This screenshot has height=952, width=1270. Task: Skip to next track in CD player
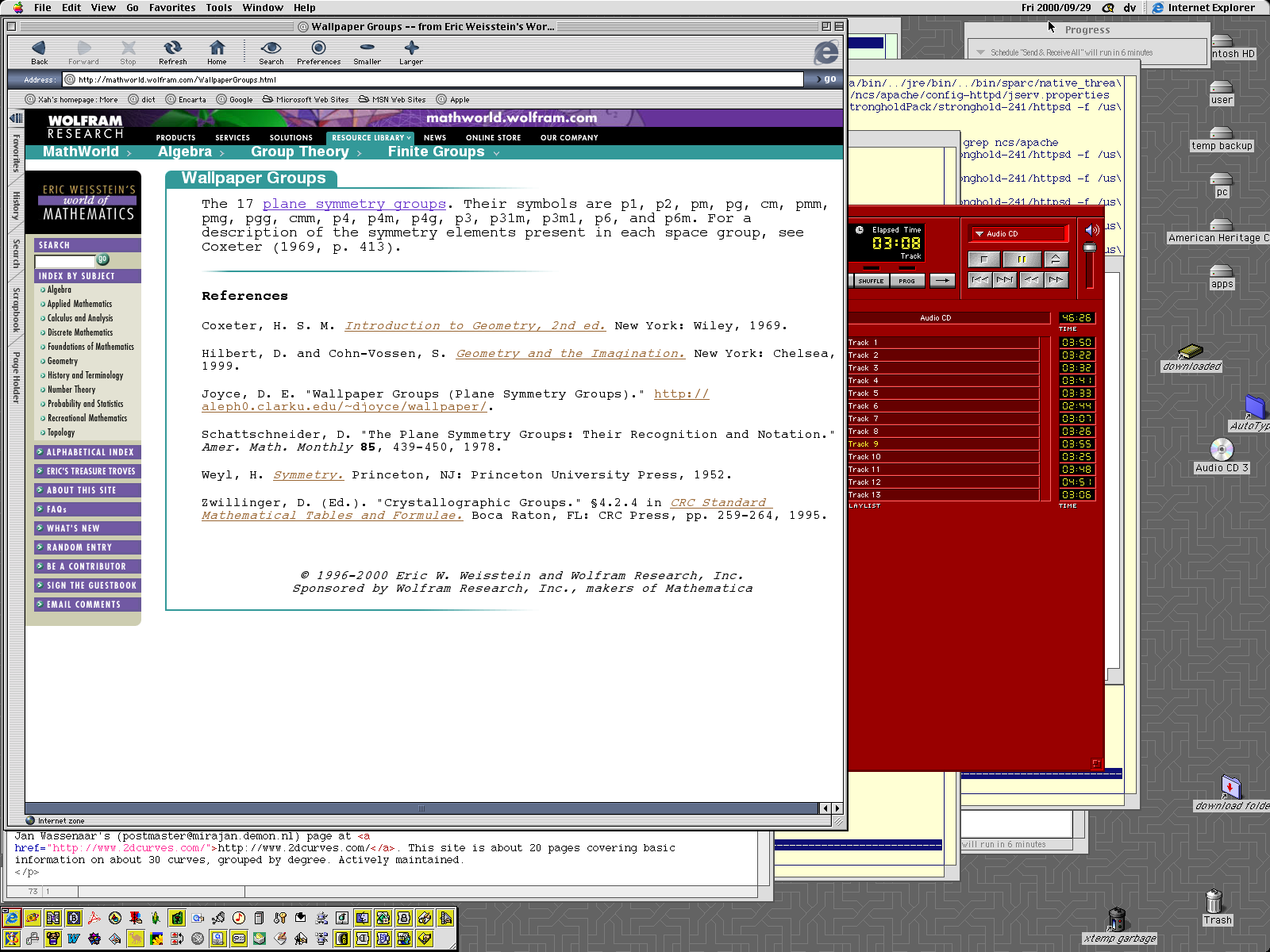pos(1005,280)
